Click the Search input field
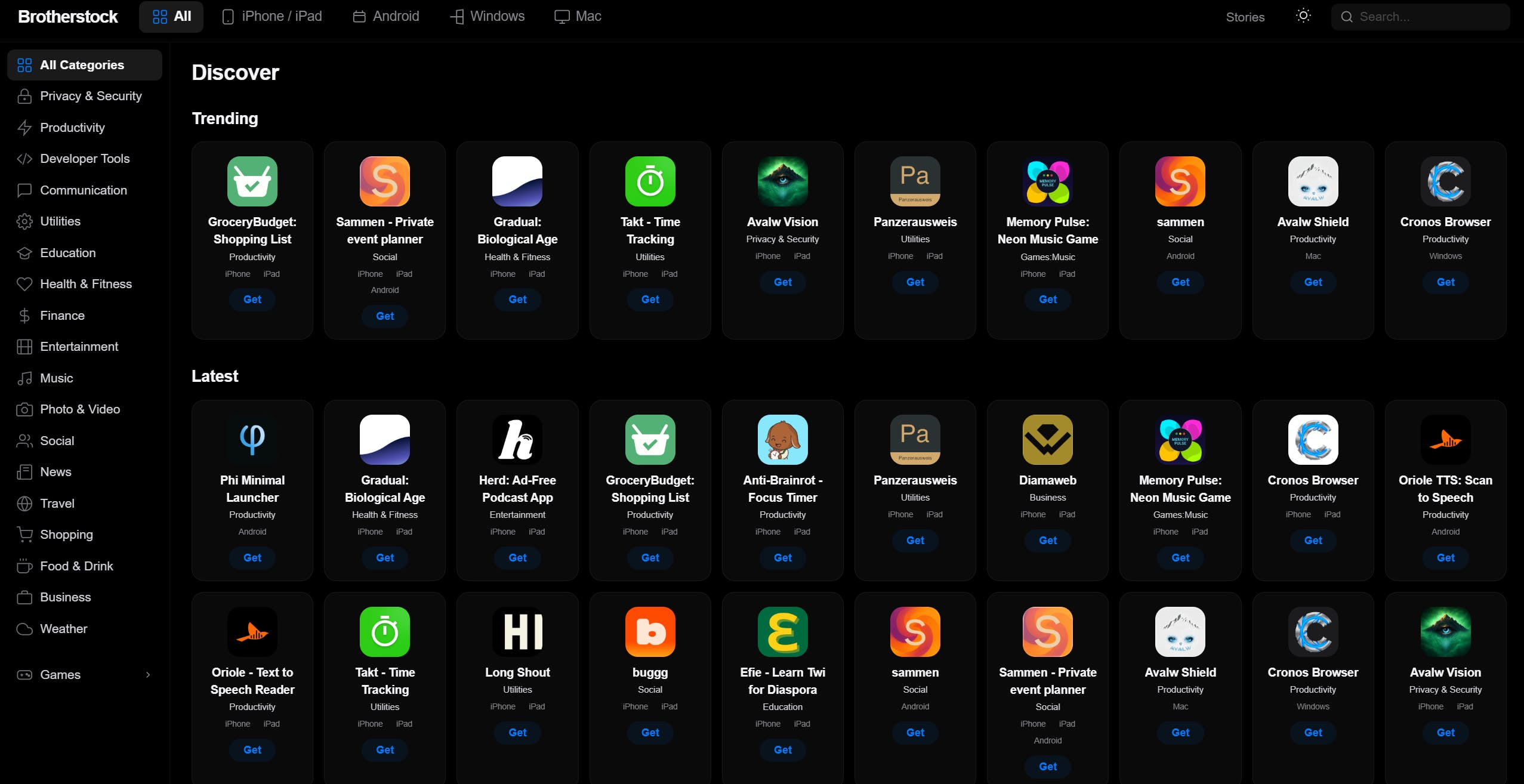Viewport: 1524px width, 784px height. click(1426, 17)
